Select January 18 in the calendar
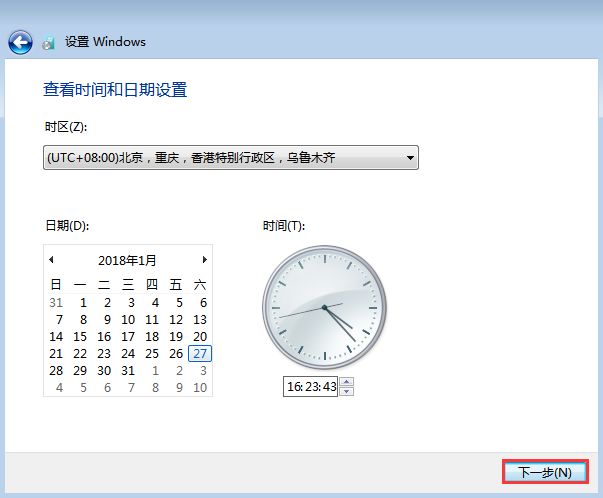Viewport: 603px width, 498px height. tap(152, 336)
